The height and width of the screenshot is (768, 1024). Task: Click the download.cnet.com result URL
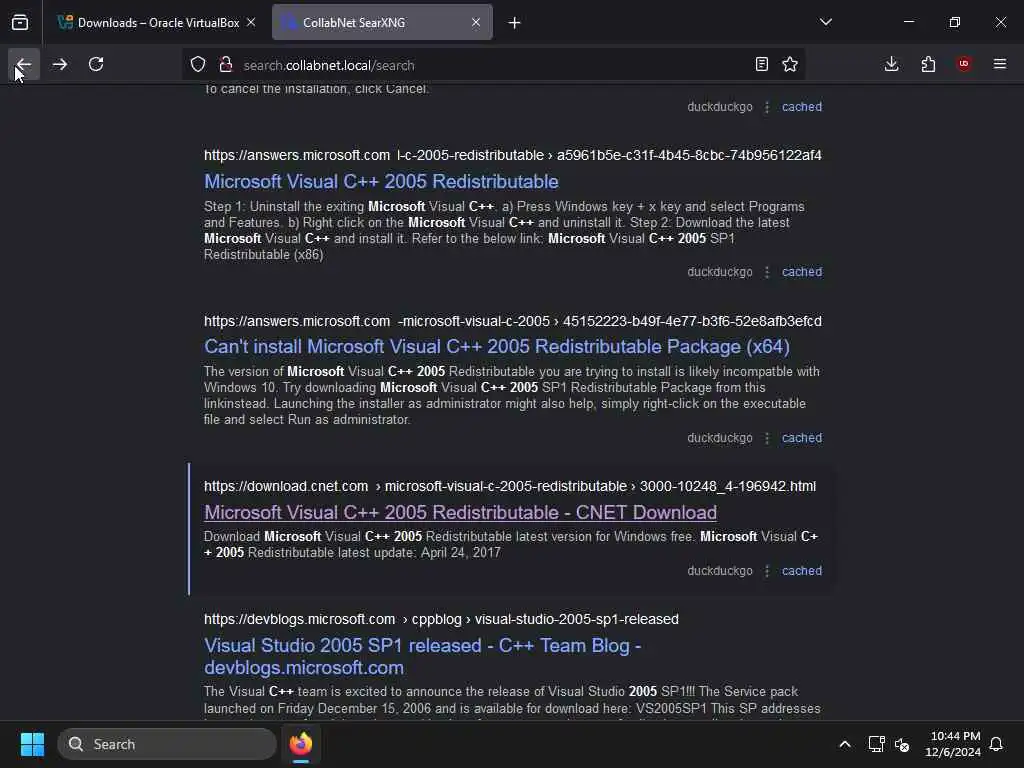pos(509,487)
